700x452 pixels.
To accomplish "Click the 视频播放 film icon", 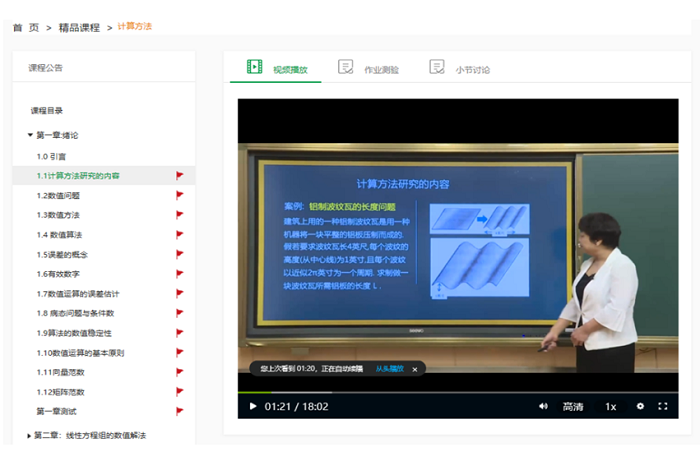I will (254, 68).
